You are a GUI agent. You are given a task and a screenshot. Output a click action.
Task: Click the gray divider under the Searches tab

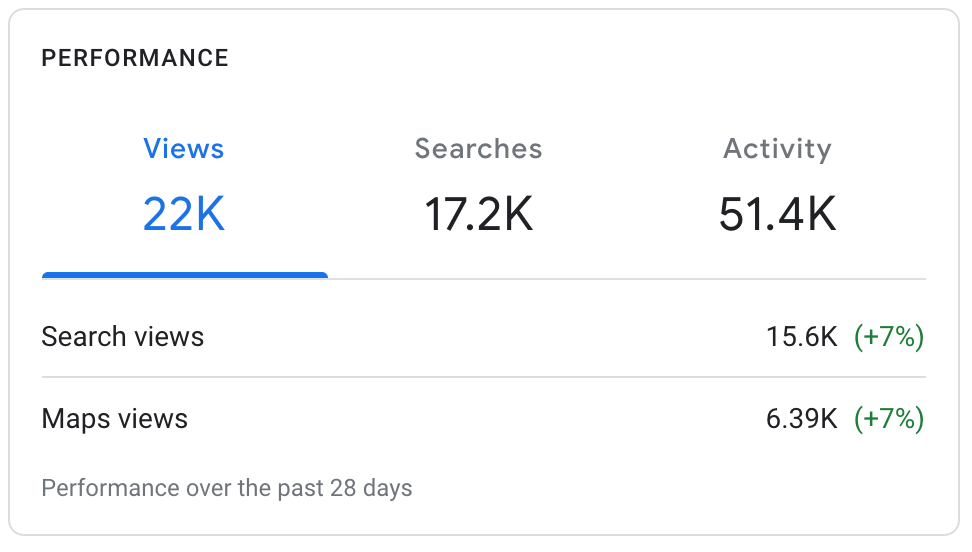click(478, 278)
